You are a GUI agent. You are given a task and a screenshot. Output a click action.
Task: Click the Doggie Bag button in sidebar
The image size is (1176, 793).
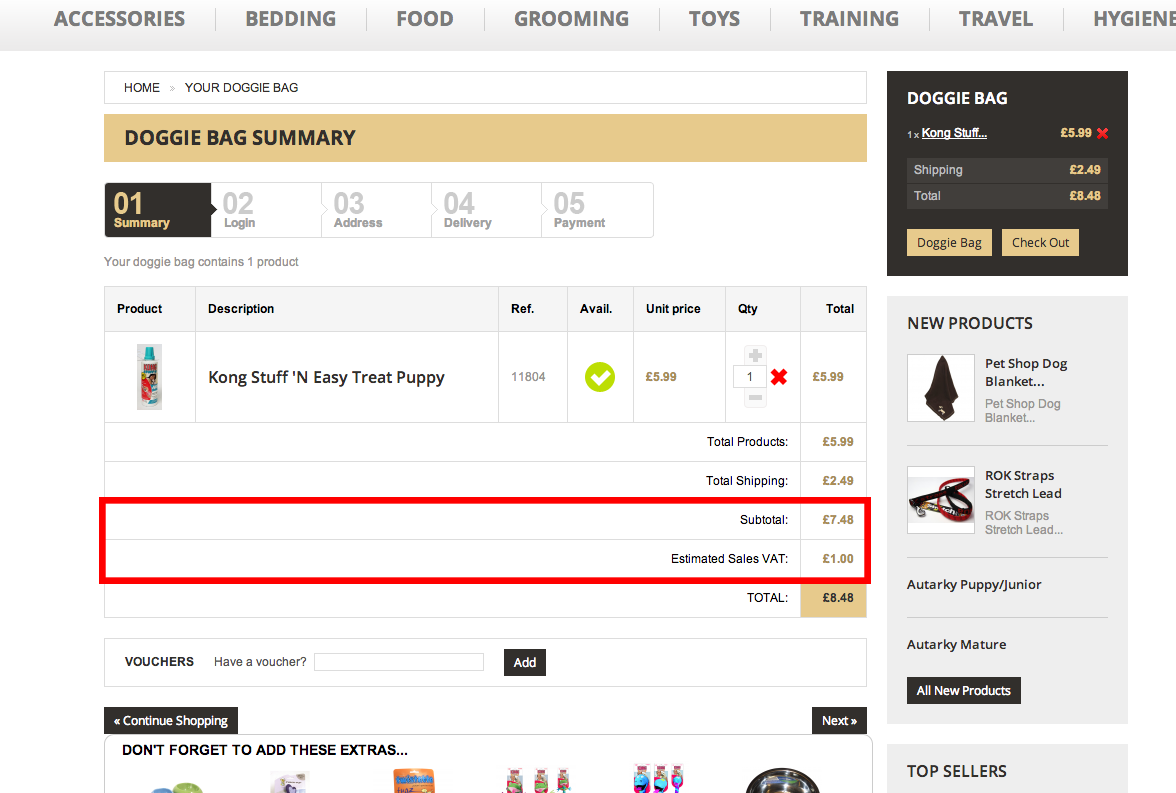point(949,242)
